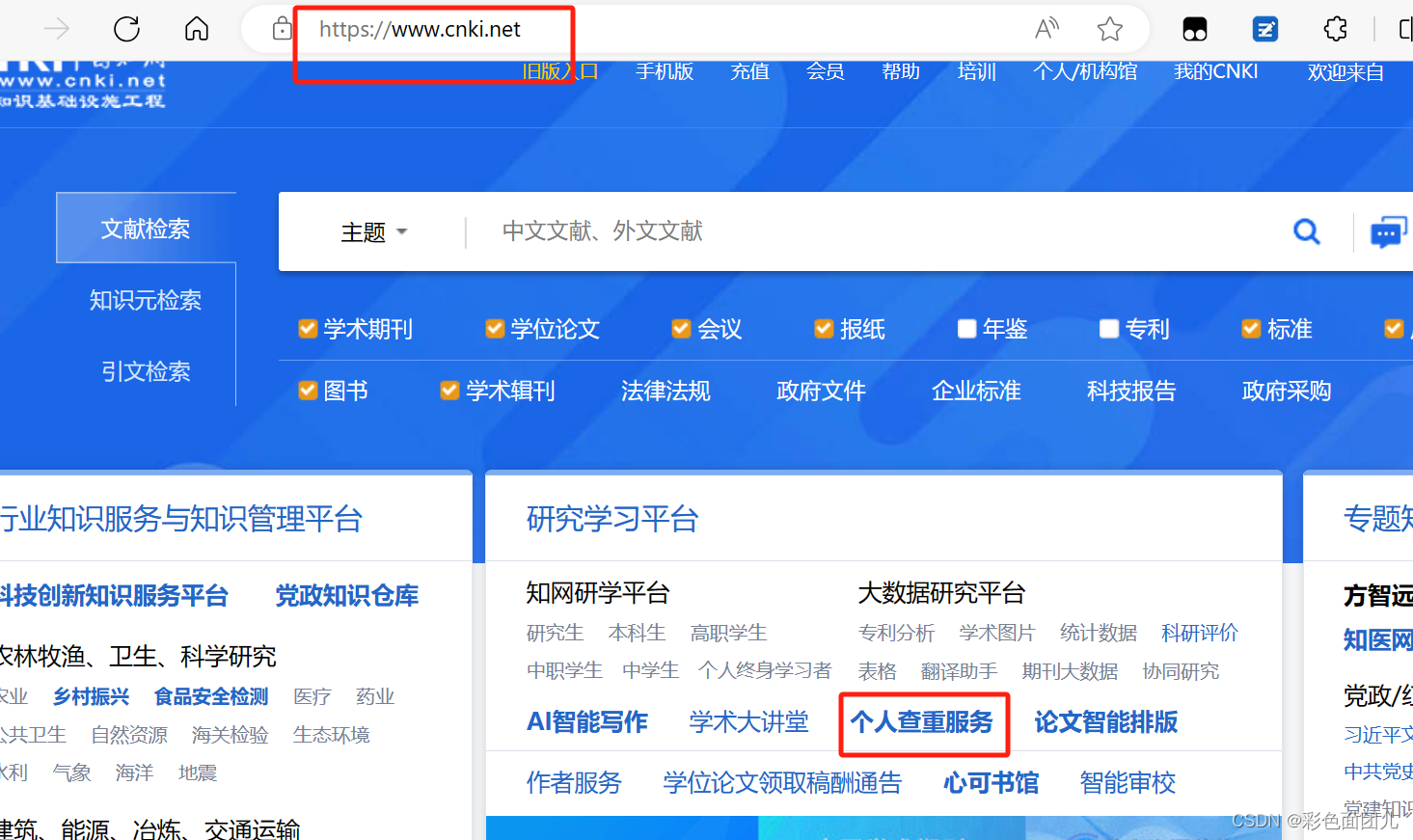Open 会员 in the top menu
Screen dimensions: 1413x840
(826, 71)
